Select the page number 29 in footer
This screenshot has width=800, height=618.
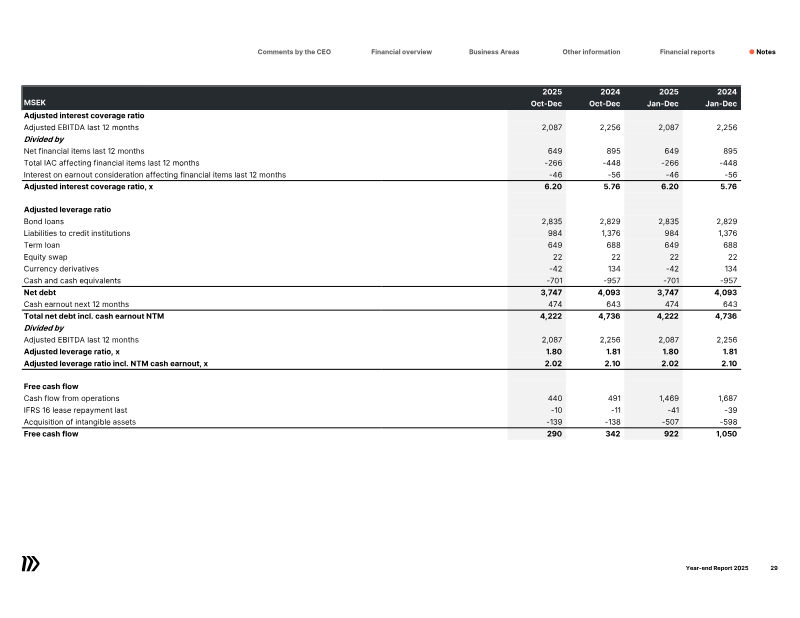pyautogui.click(x=773, y=567)
